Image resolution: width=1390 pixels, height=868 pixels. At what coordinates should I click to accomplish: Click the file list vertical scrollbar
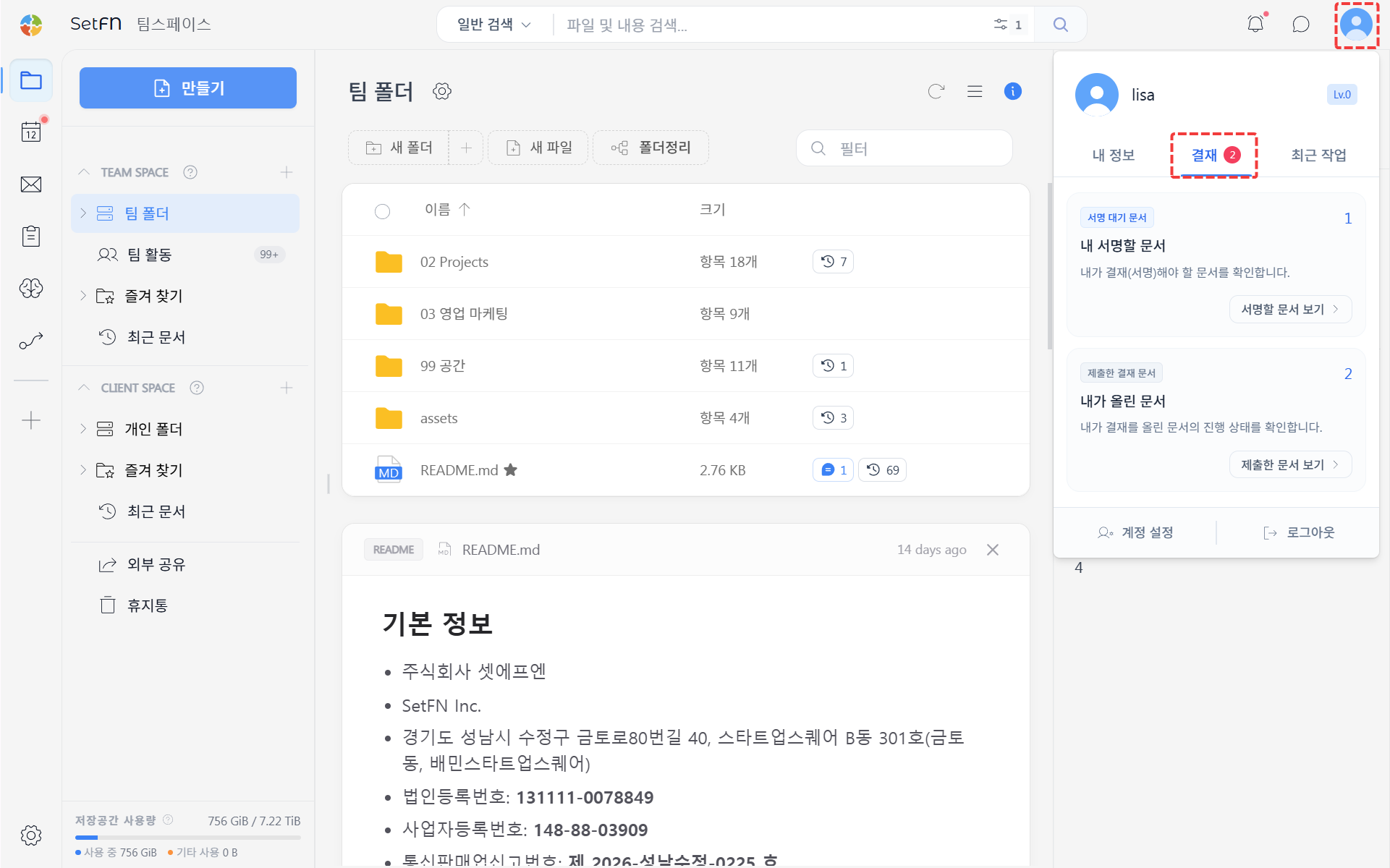coord(1050,266)
